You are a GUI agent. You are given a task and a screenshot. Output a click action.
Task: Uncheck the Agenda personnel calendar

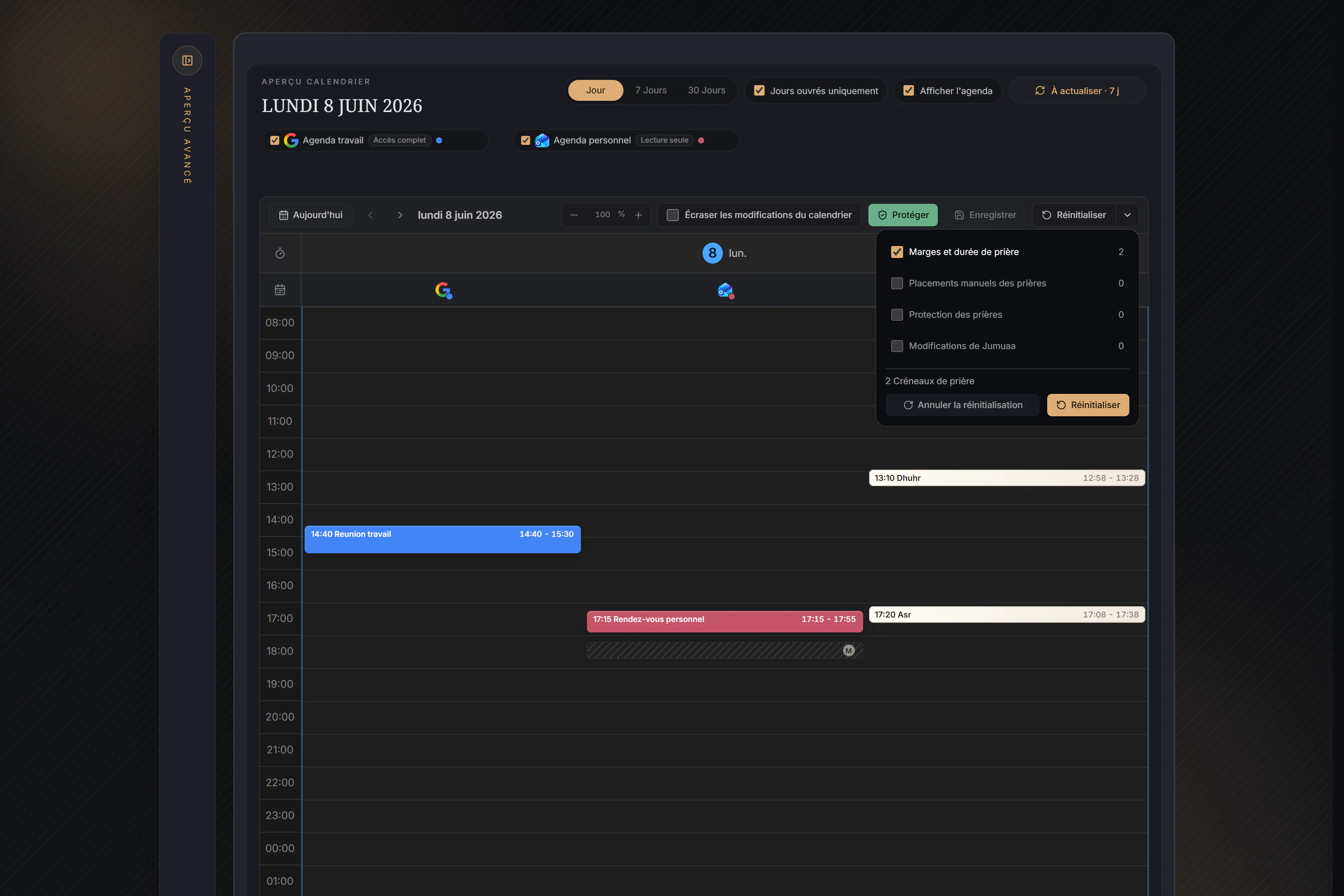click(x=526, y=141)
